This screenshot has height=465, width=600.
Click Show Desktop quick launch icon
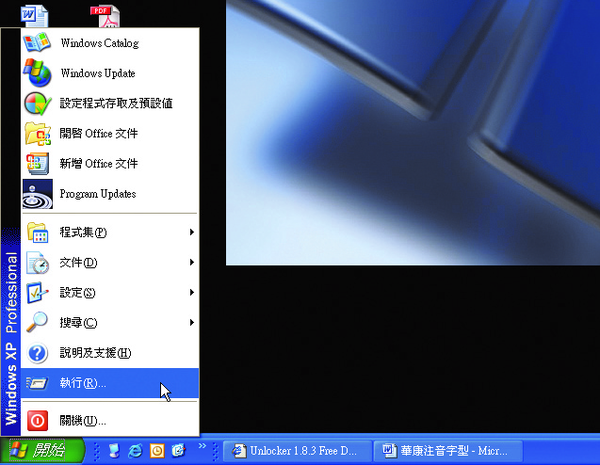pyautogui.click(x=114, y=451)
